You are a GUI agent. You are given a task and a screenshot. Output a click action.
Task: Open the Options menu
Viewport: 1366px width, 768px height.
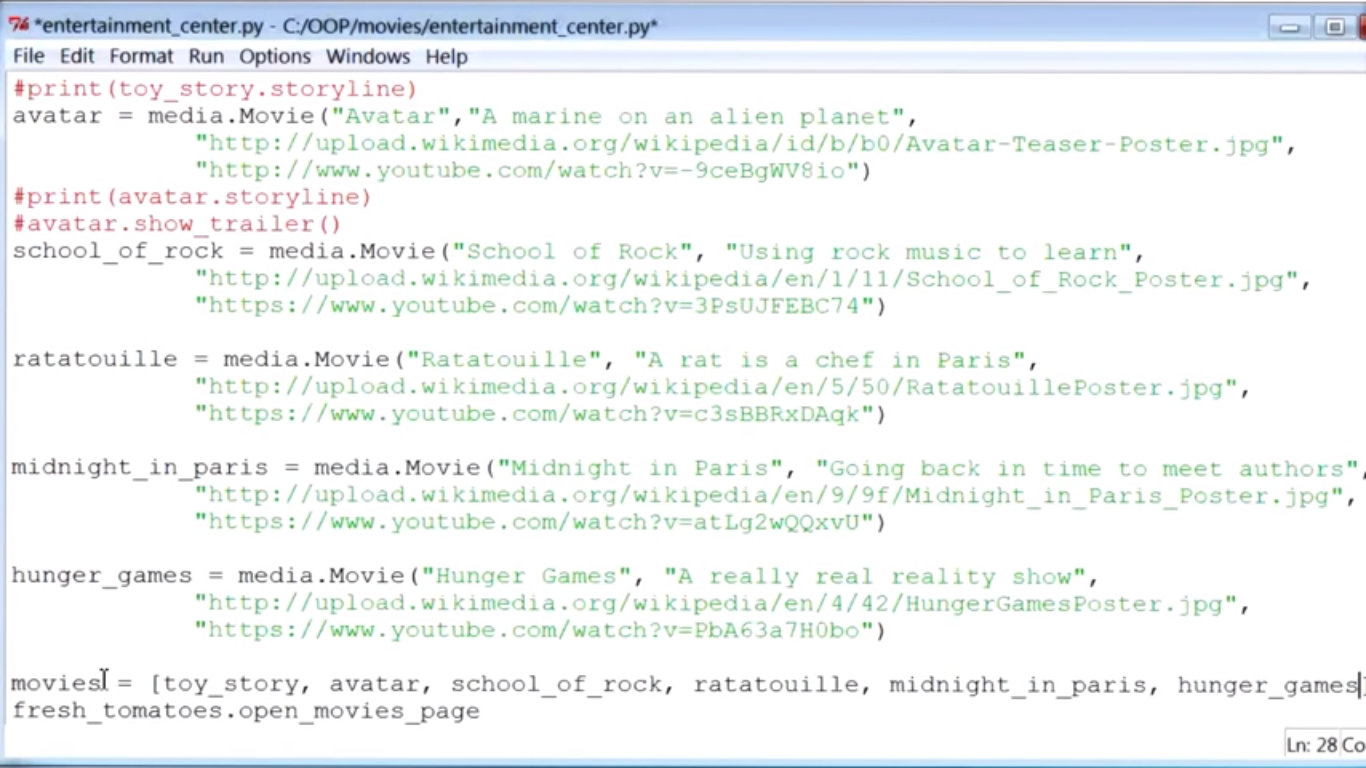pos(275,56)
